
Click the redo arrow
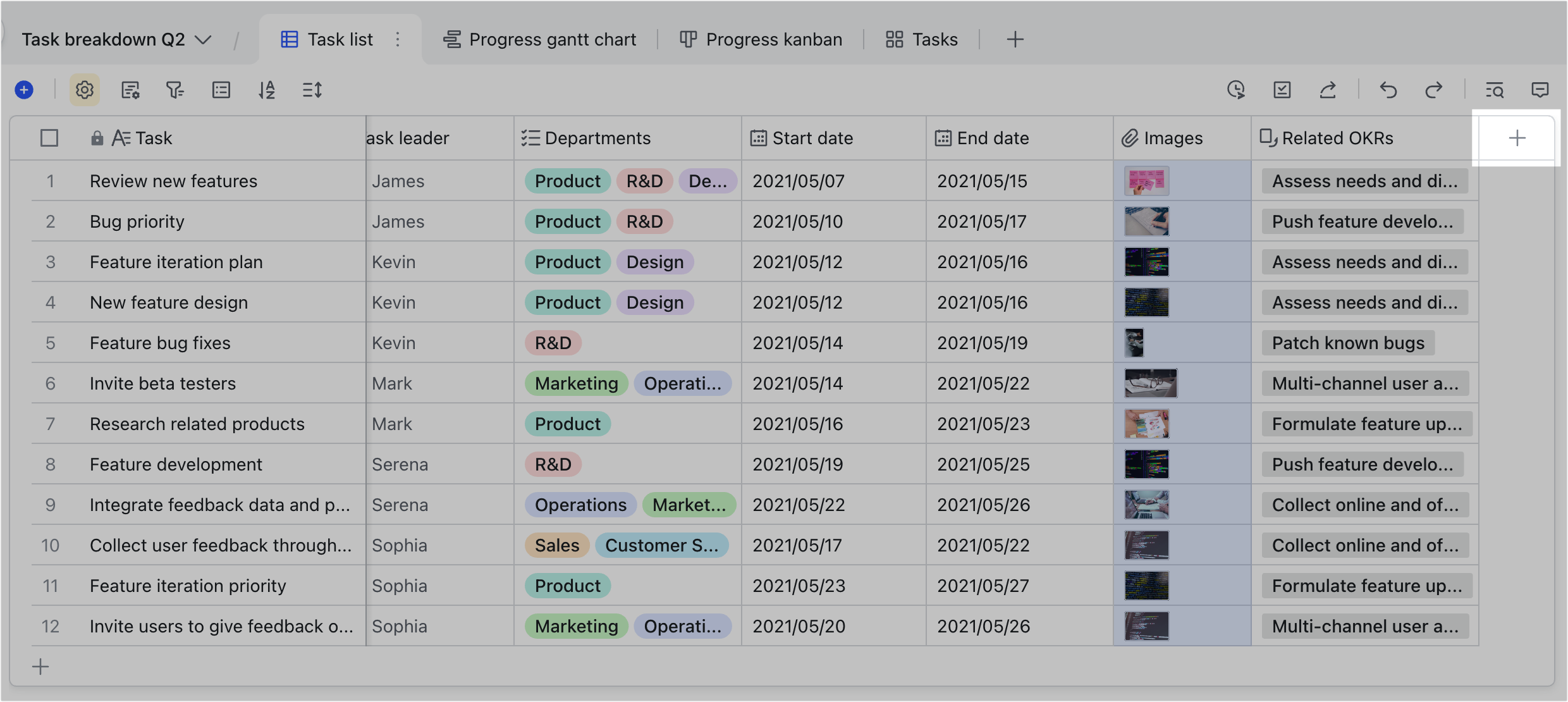click(1434, 90)
